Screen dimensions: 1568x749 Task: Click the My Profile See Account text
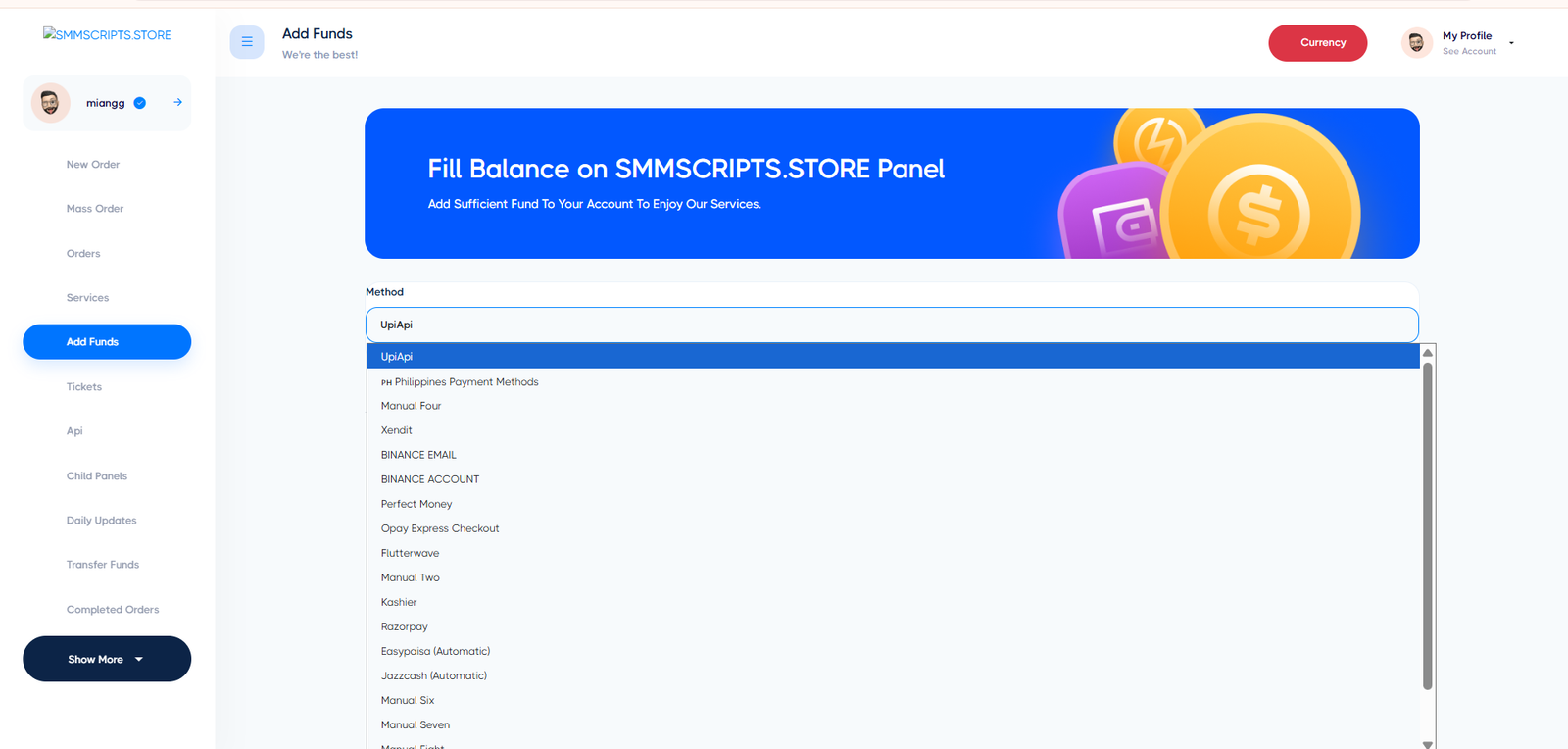[1469, 52]
